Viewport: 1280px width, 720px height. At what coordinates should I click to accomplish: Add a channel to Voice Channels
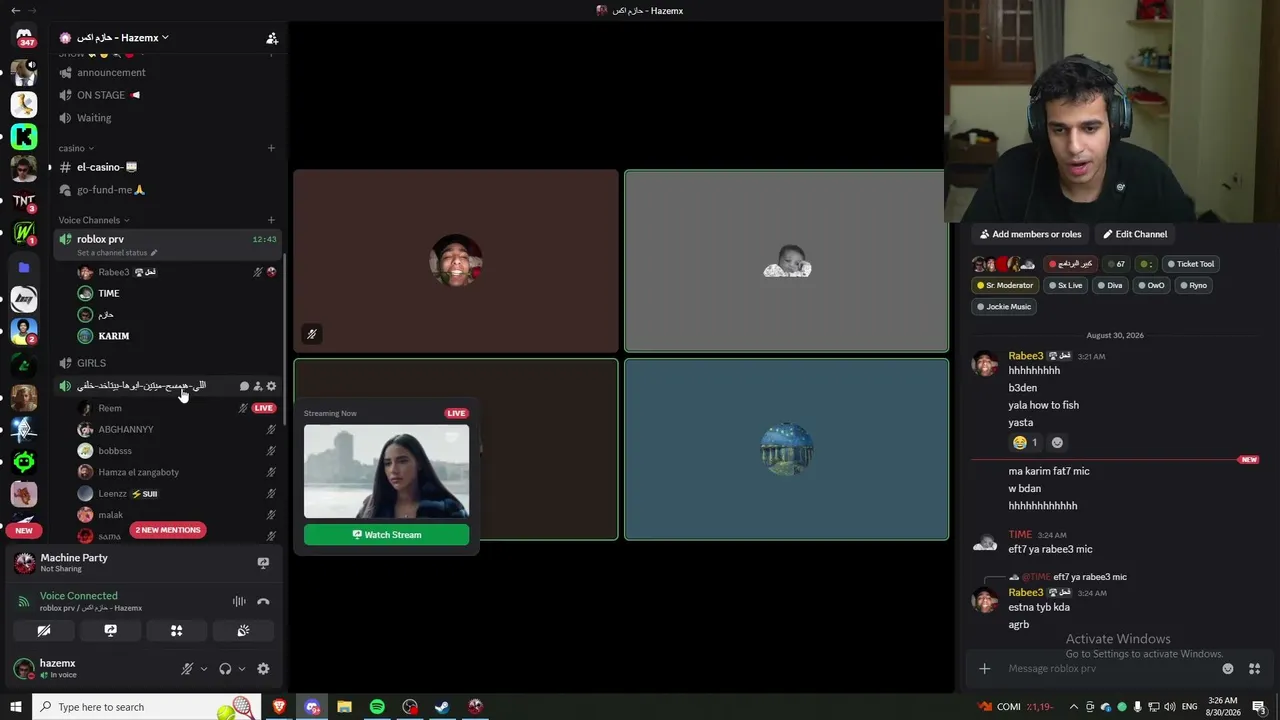271,220
